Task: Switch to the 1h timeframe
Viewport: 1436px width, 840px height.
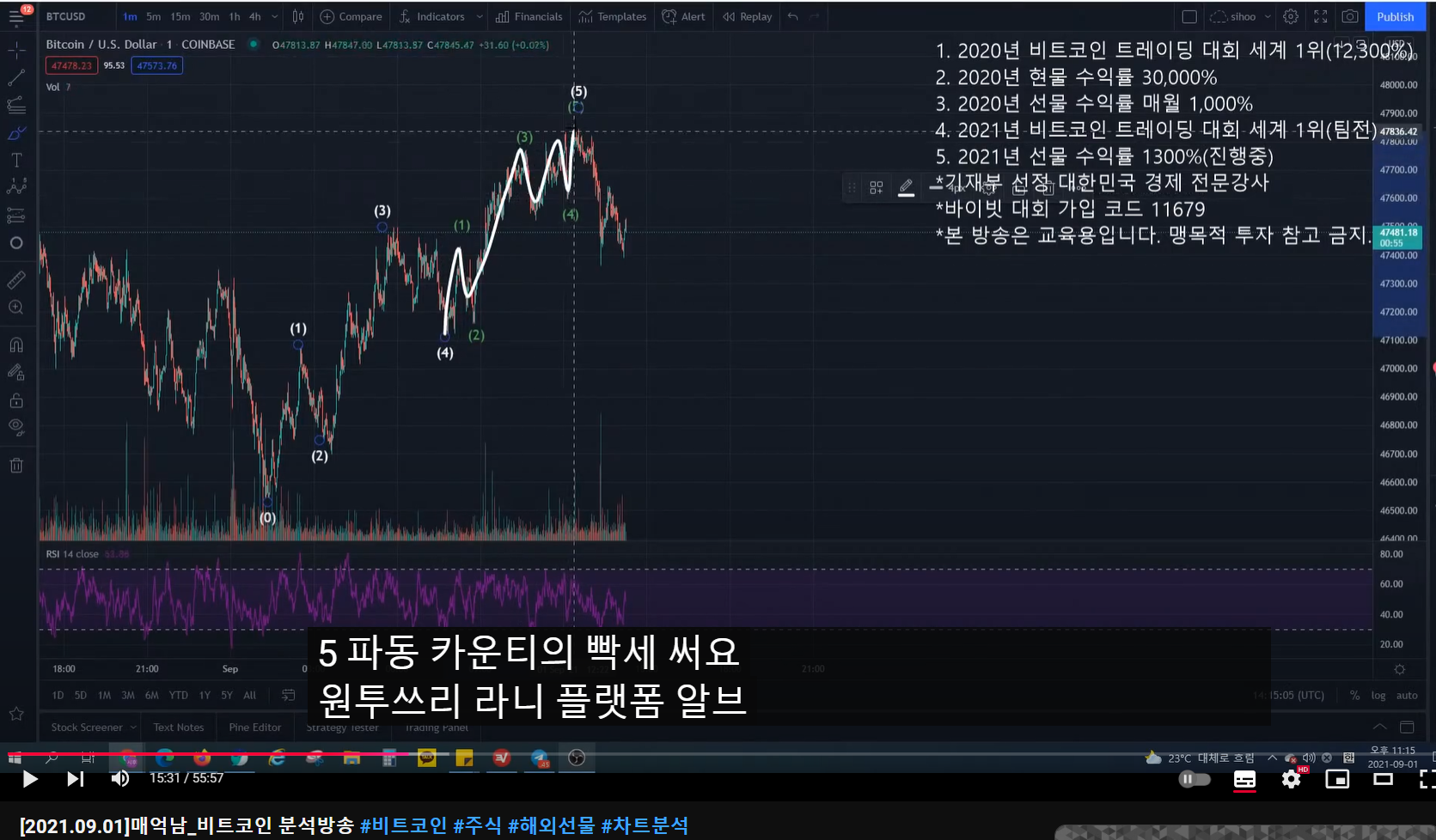Action: click(x=235, y=16)
